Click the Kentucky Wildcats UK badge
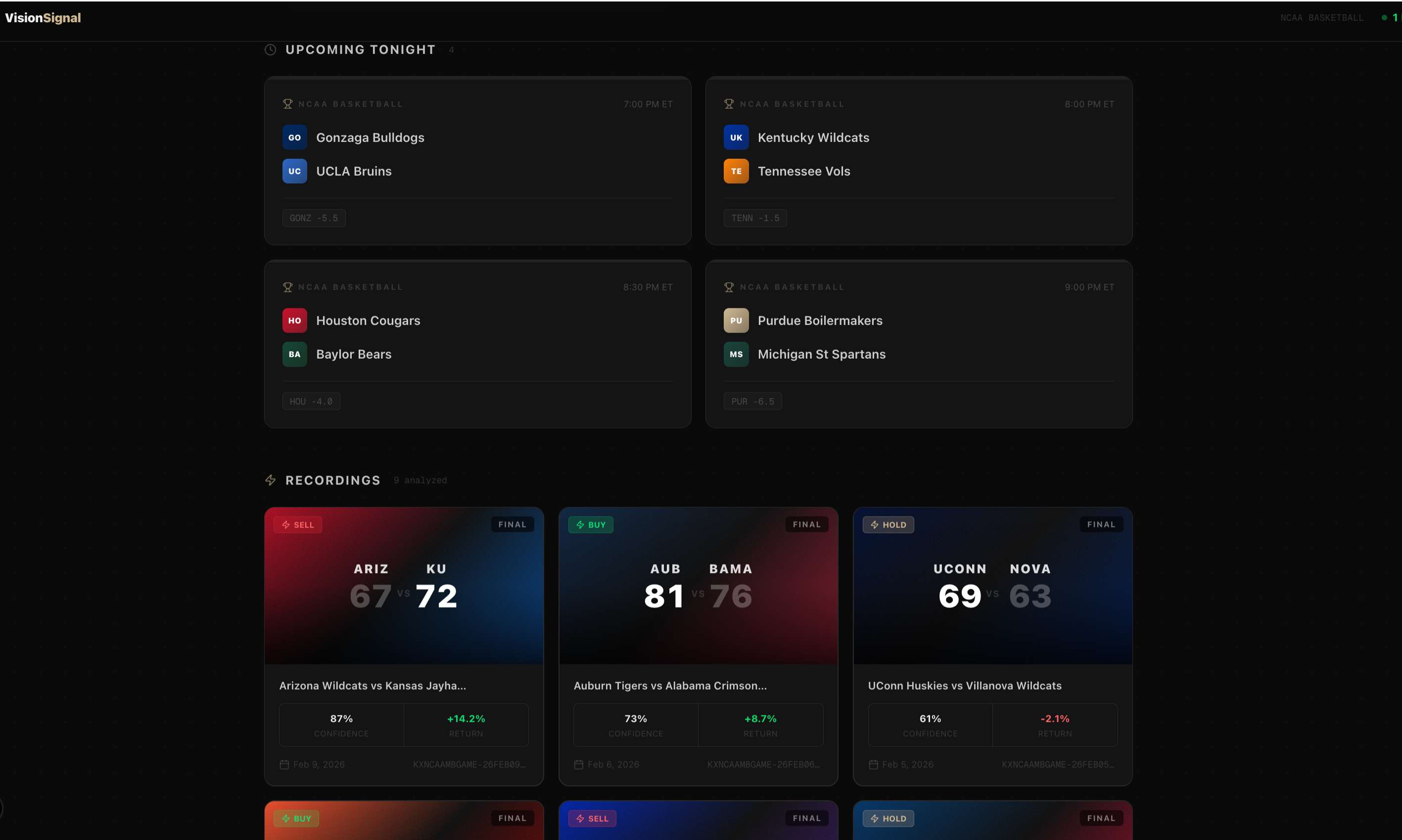 pos(736,138)
